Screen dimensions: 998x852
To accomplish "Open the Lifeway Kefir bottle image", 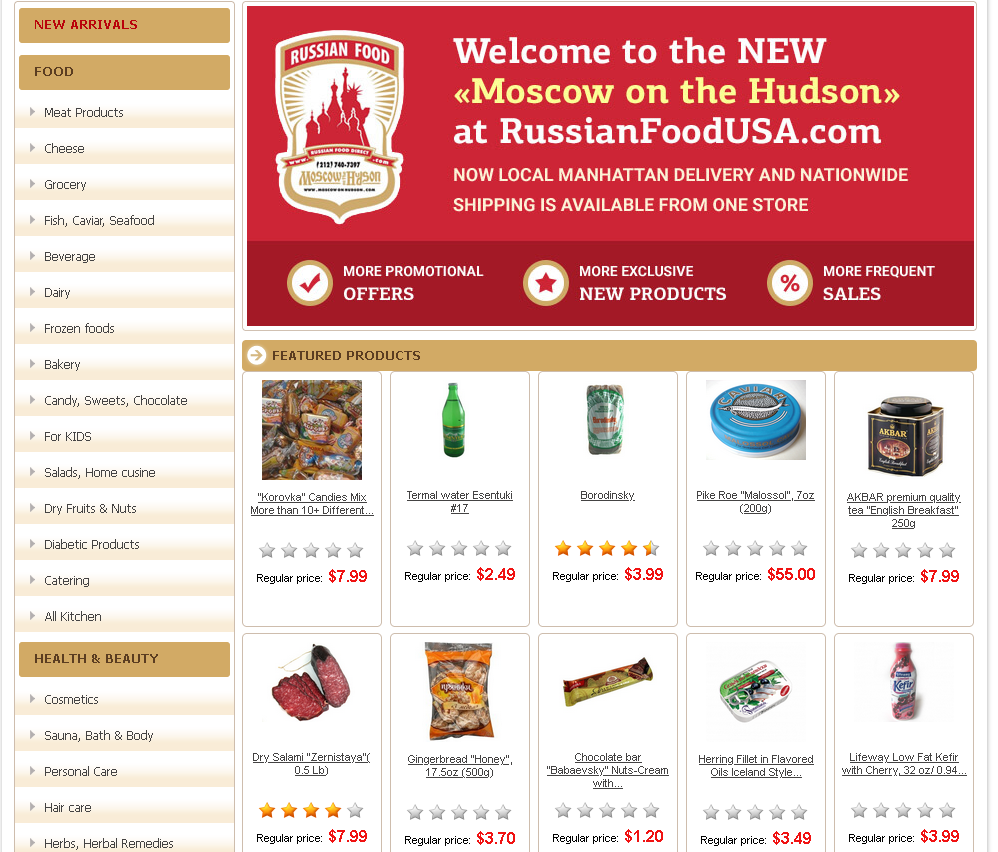I will point(903,681).
